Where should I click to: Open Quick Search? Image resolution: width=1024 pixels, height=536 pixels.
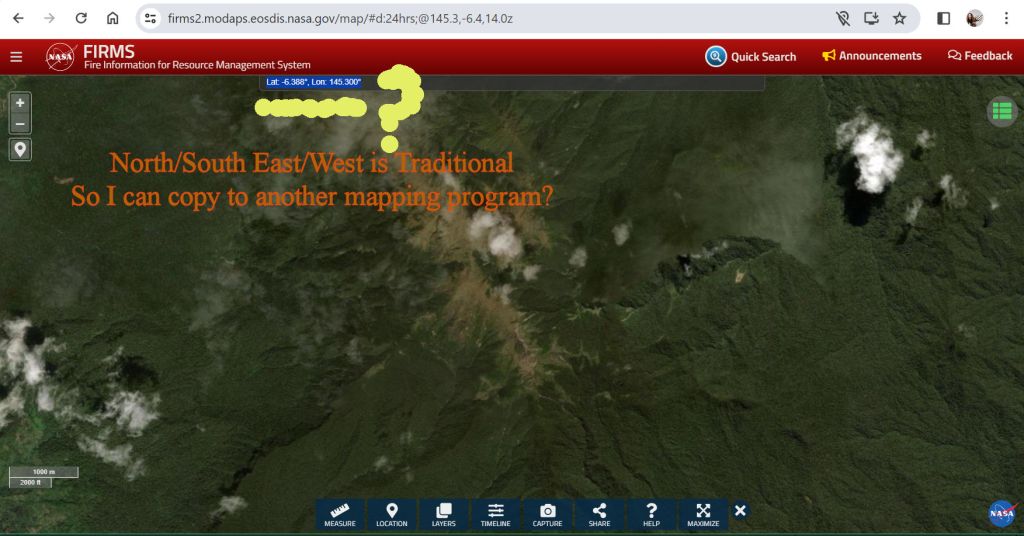(751, 56)
